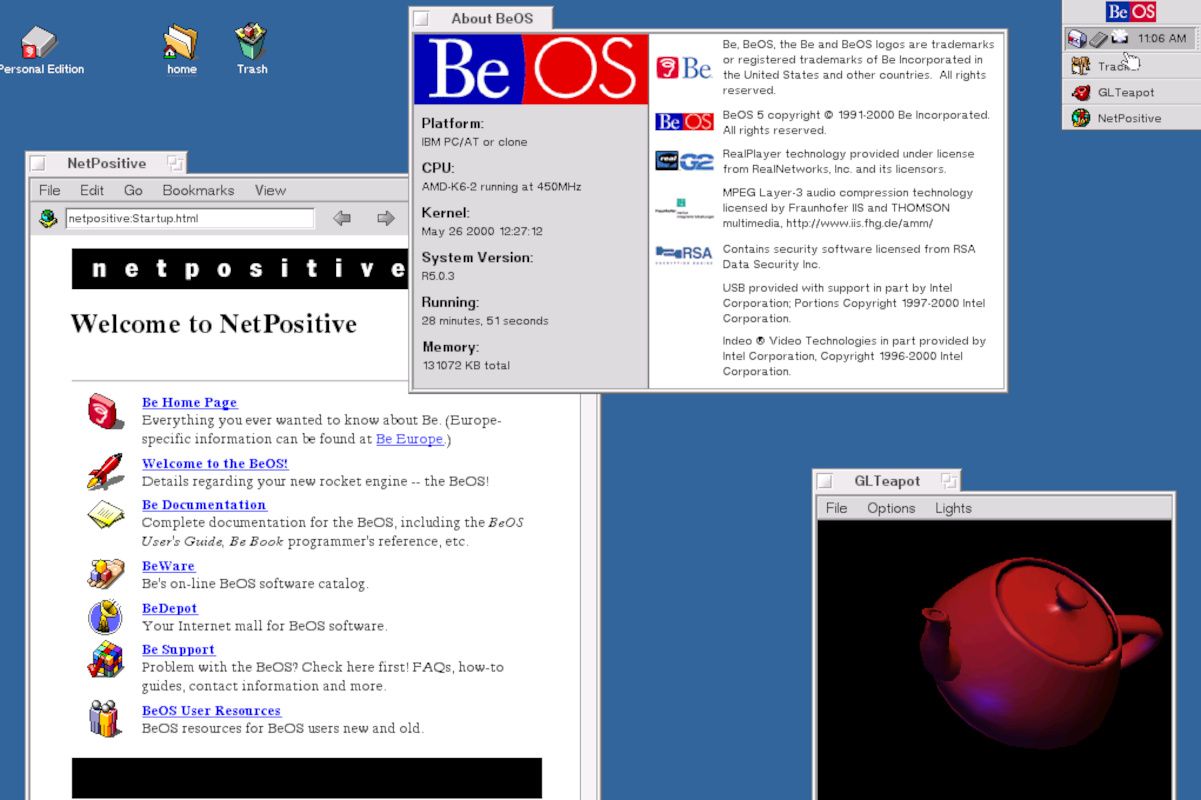Click the Tracker entry in Deskbar

[x=1131, y=66]
